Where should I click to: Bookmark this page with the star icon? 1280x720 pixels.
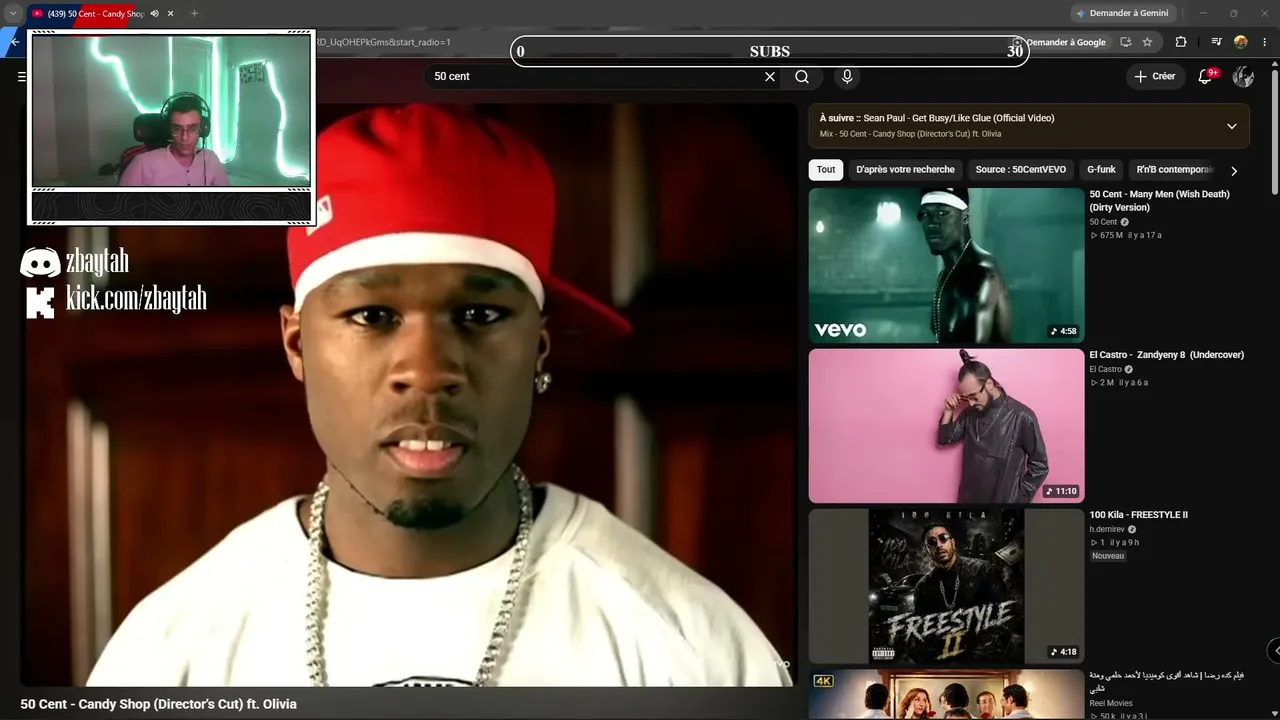pyautogui.click(x=1147, y=42)
